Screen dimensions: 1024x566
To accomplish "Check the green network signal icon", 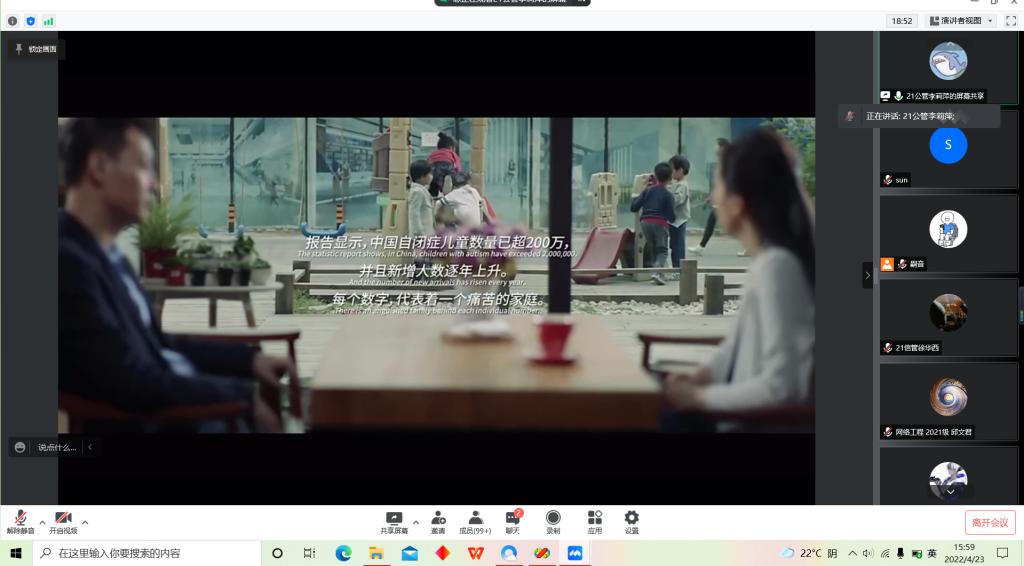I will 48,21.
